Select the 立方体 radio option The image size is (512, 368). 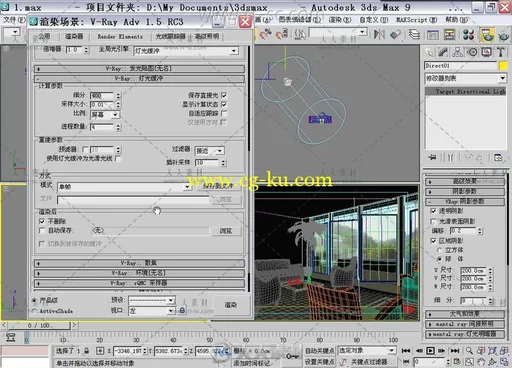click(x=440, y=250)
